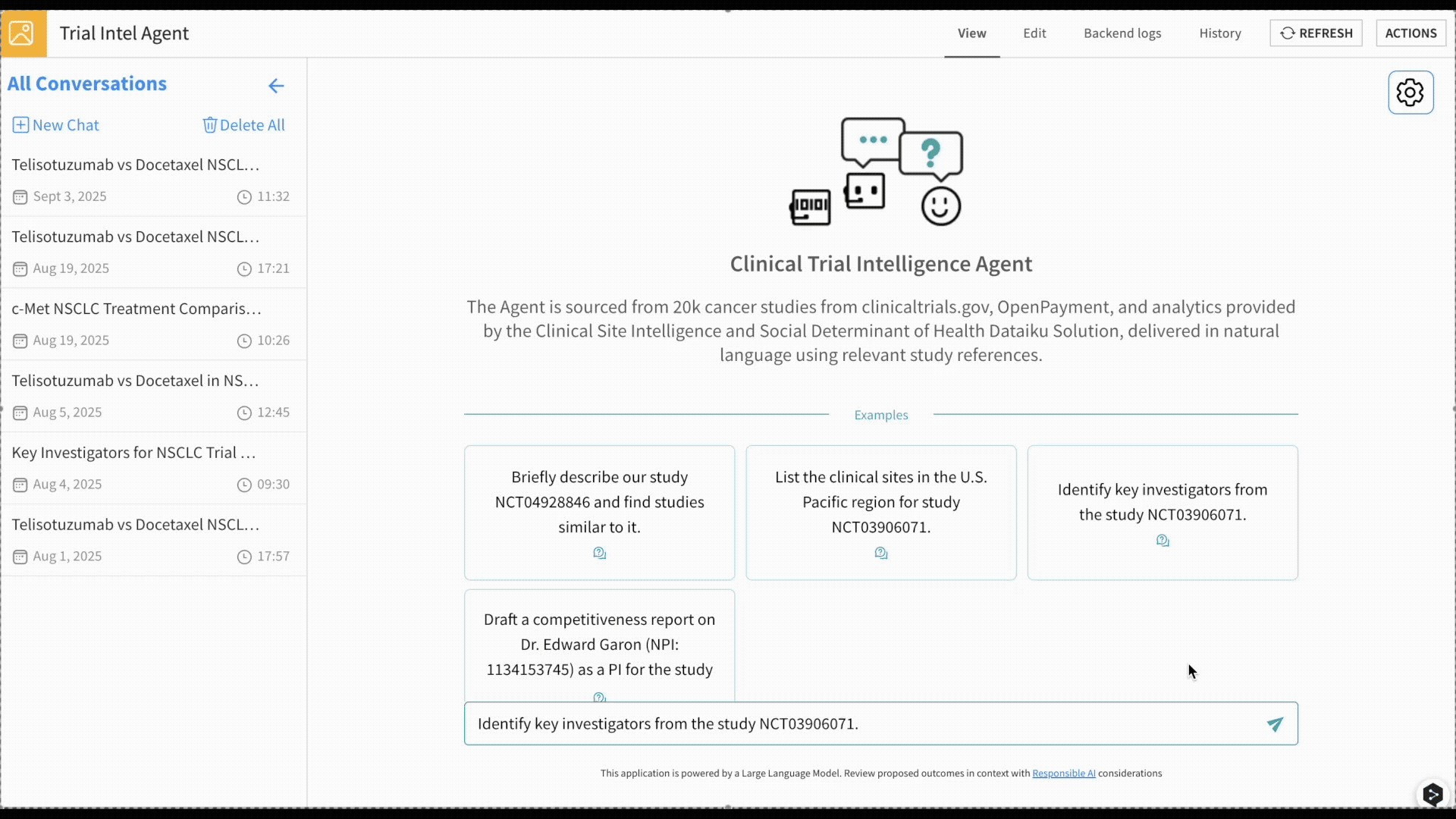Click Delete All trash icon

tap(210, 125)
